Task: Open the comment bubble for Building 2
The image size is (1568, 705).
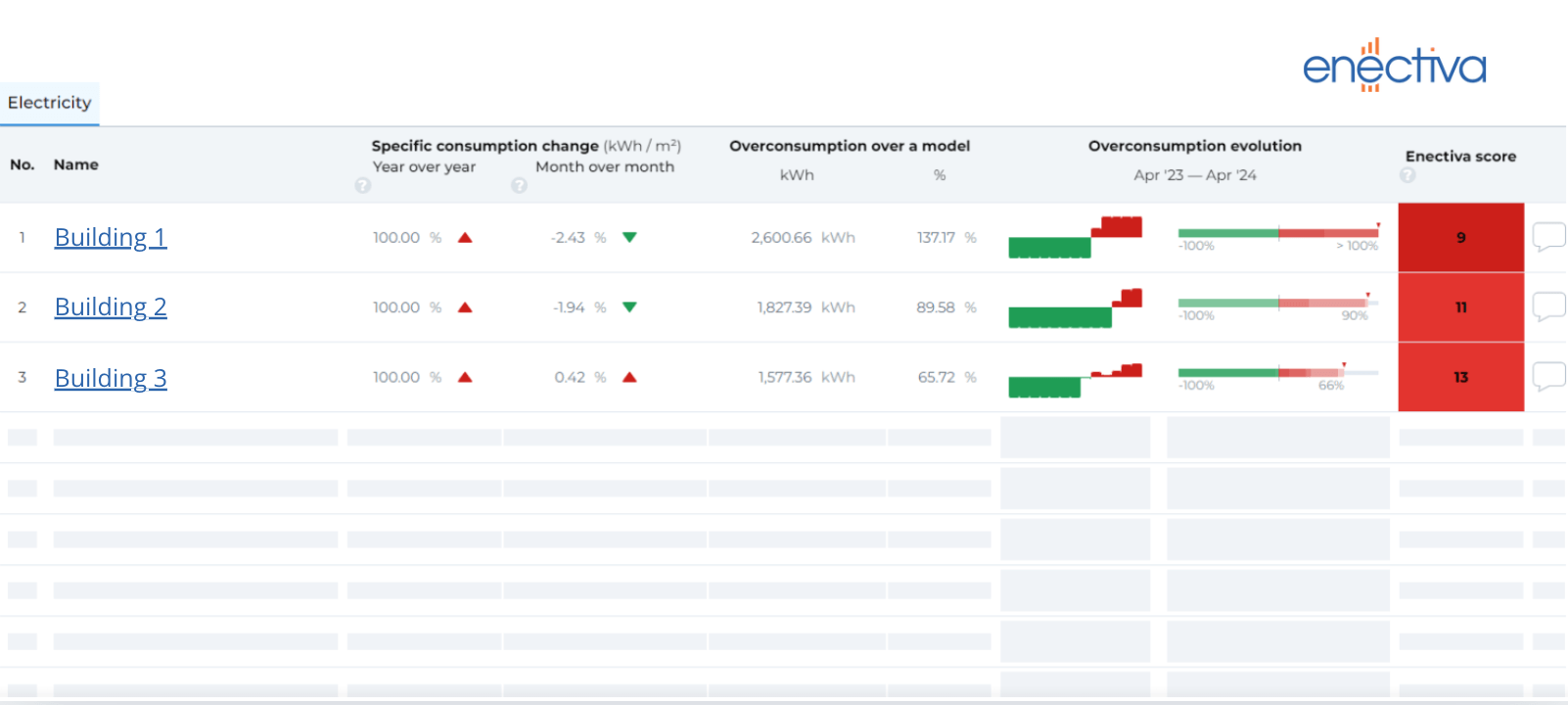Action: pos(1548,306)
